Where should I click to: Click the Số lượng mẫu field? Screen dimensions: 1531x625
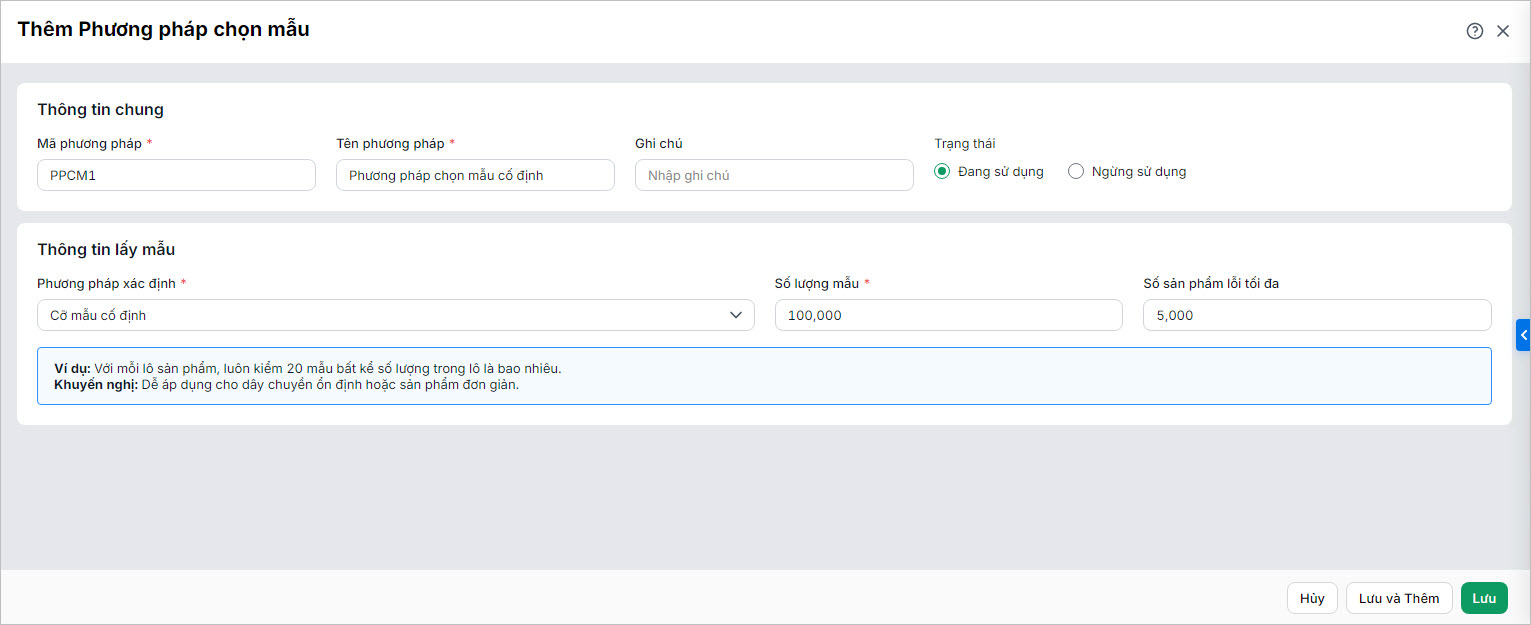click(x=949, y=315)
